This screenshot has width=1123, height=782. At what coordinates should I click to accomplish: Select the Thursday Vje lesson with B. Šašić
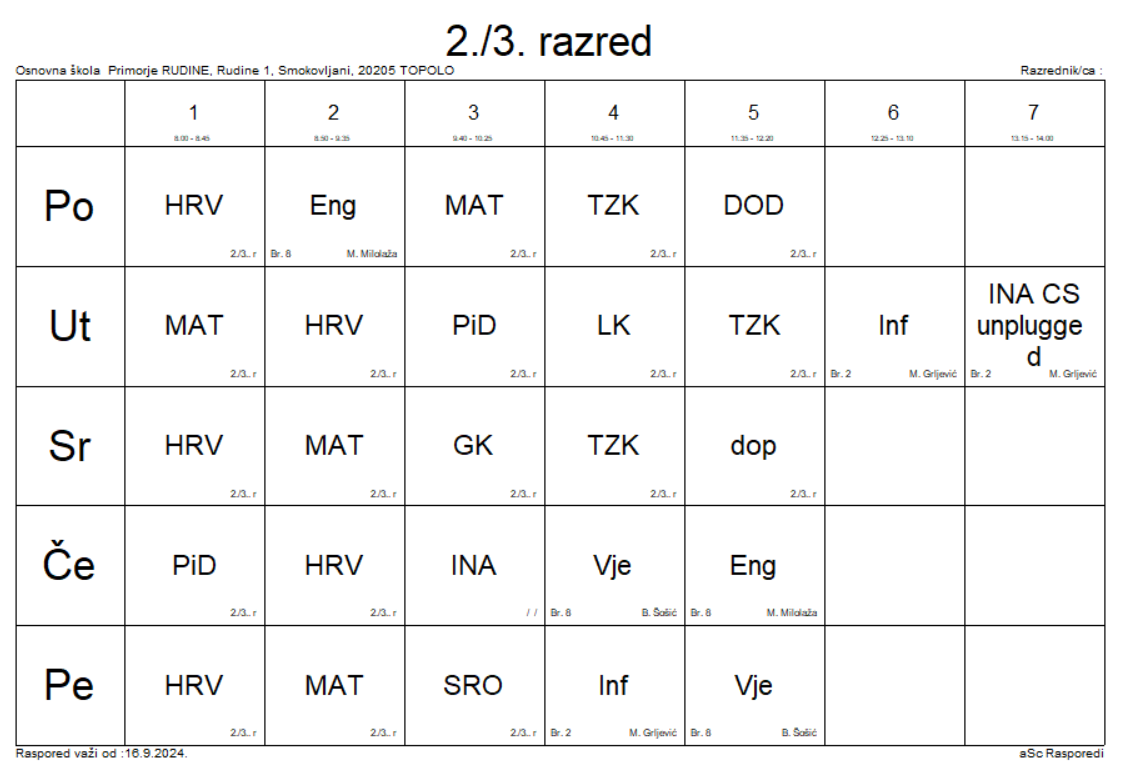(x=614, y=566)
